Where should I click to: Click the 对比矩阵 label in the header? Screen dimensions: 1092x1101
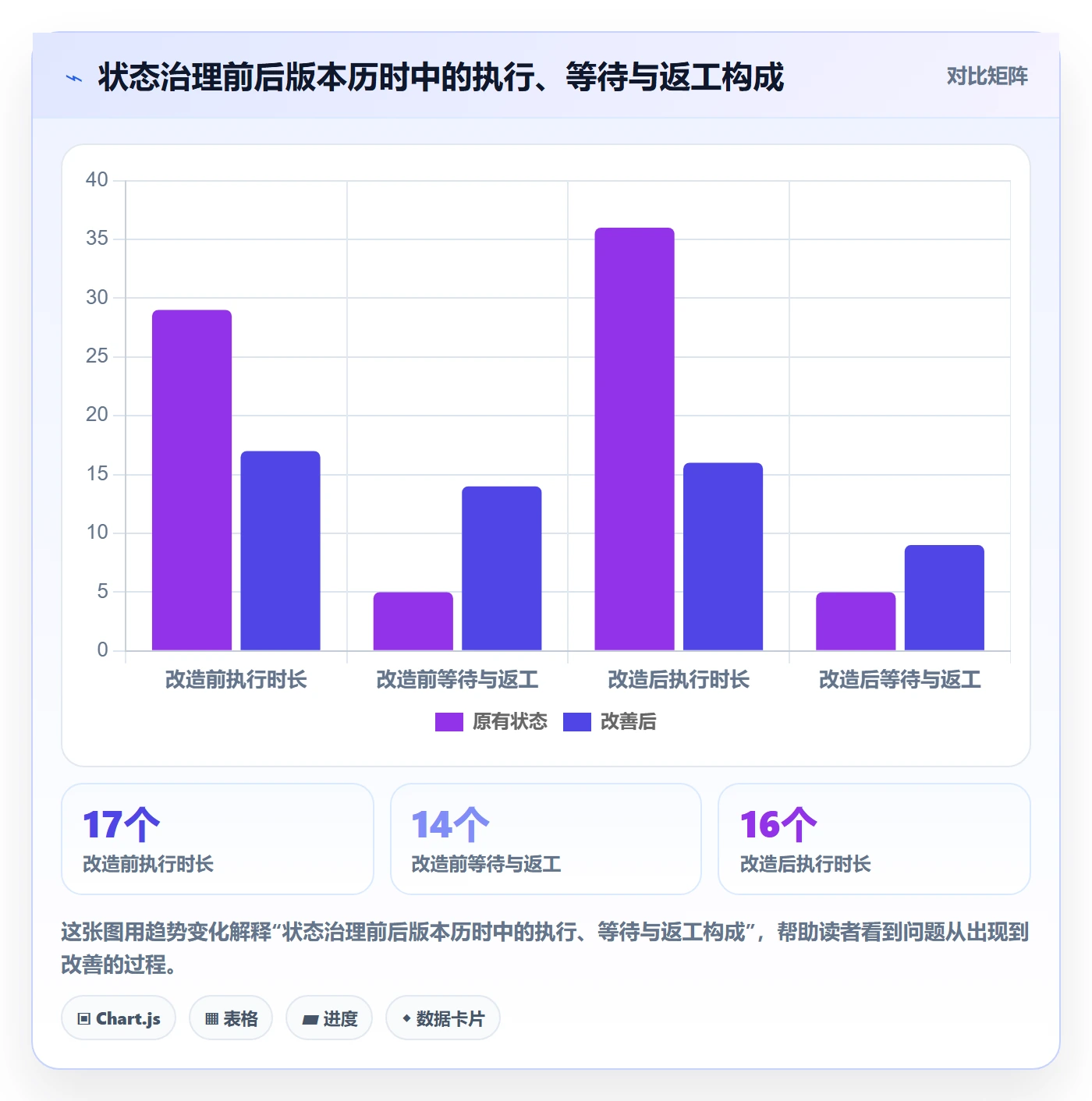coord(987,76)
